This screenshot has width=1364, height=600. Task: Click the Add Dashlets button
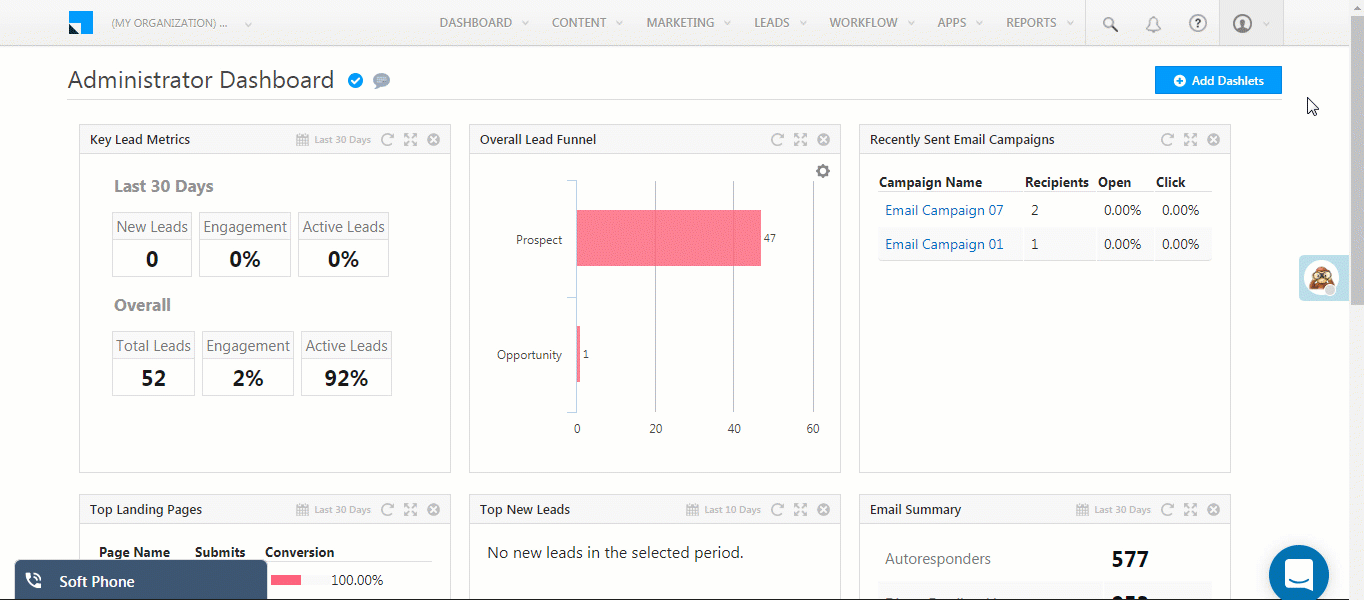tap(1218, 80)
